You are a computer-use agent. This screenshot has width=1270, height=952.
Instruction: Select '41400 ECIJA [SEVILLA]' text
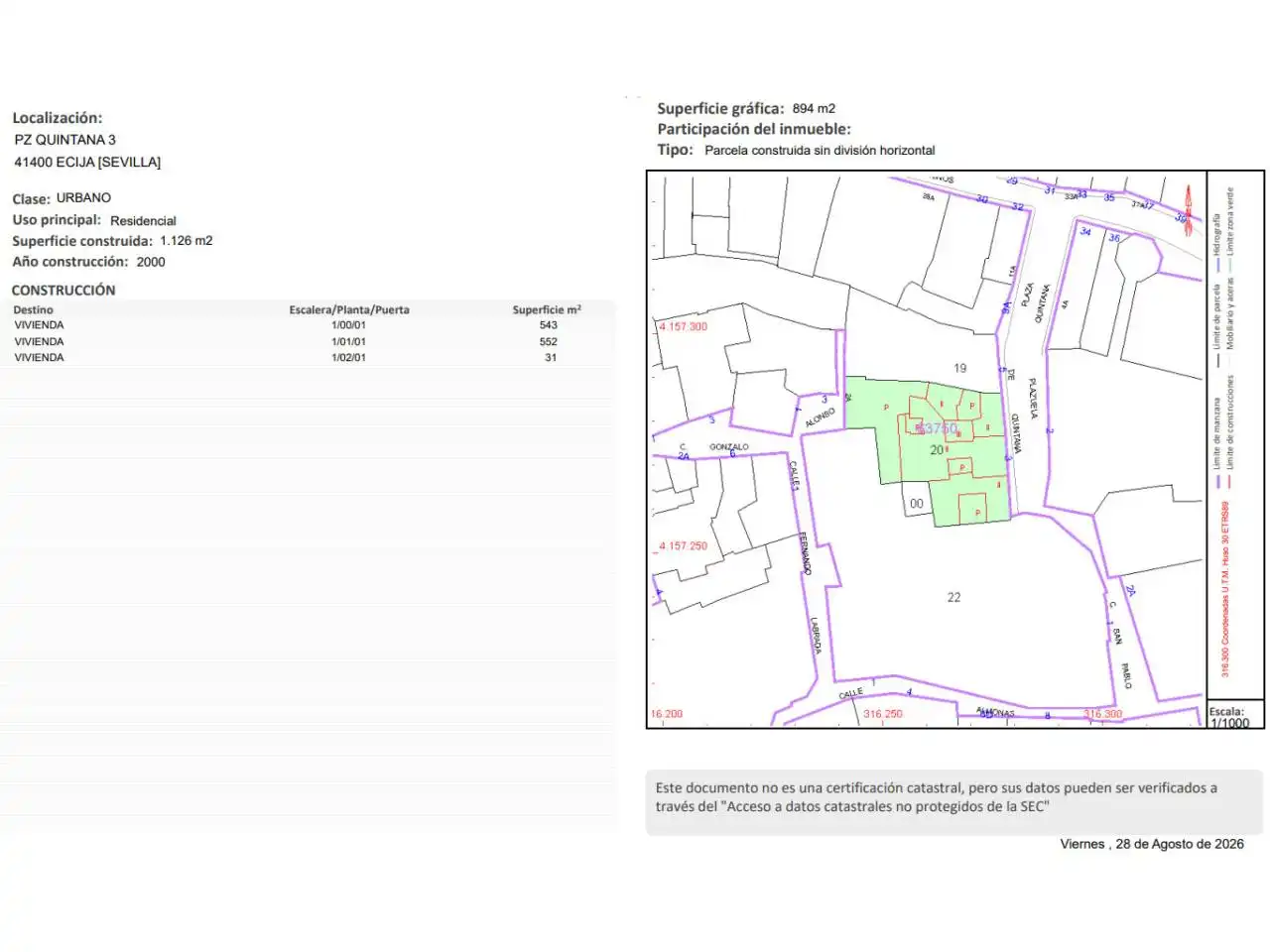87,162
